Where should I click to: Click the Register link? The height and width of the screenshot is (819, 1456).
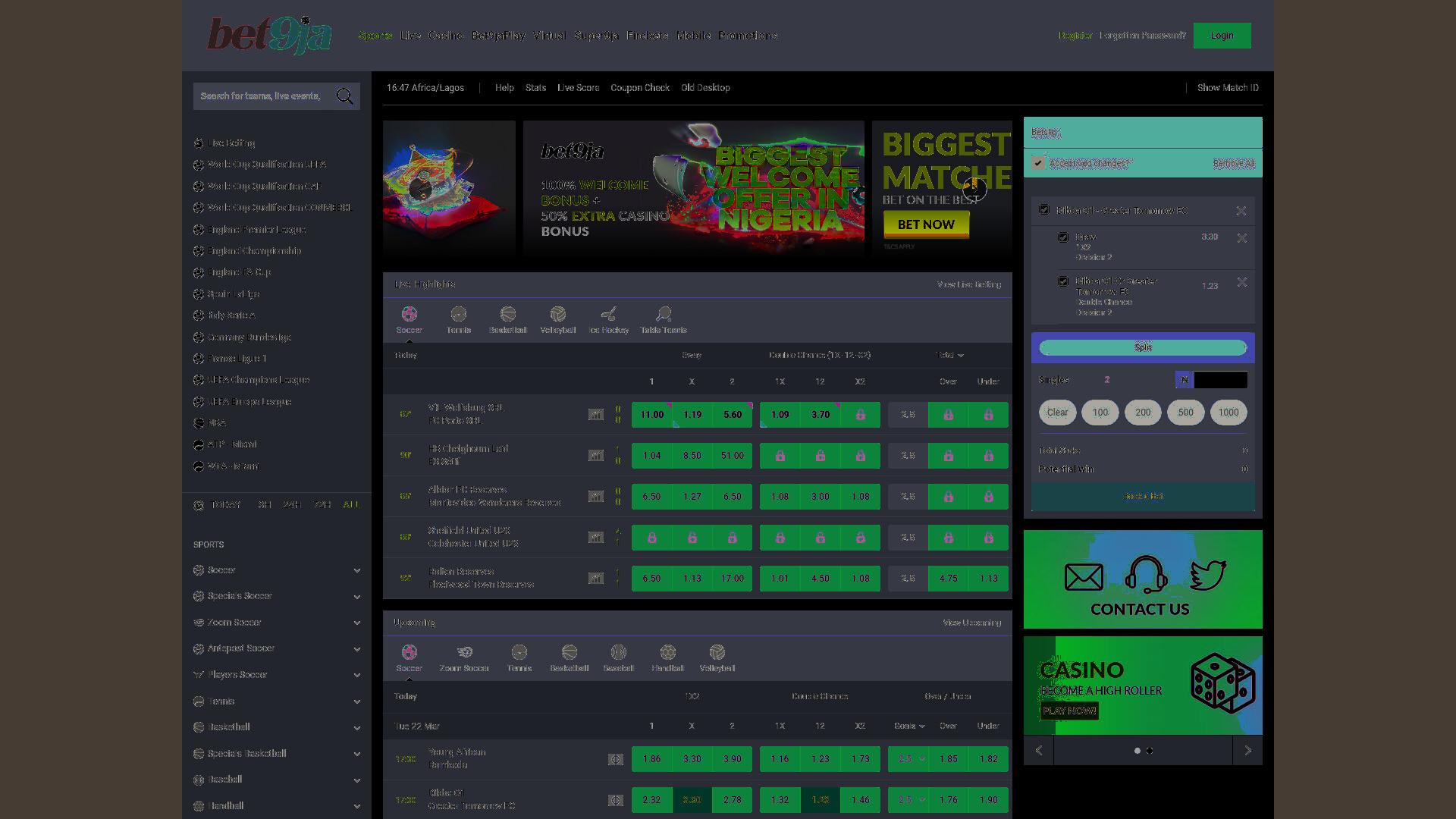tap(1075, 36)
